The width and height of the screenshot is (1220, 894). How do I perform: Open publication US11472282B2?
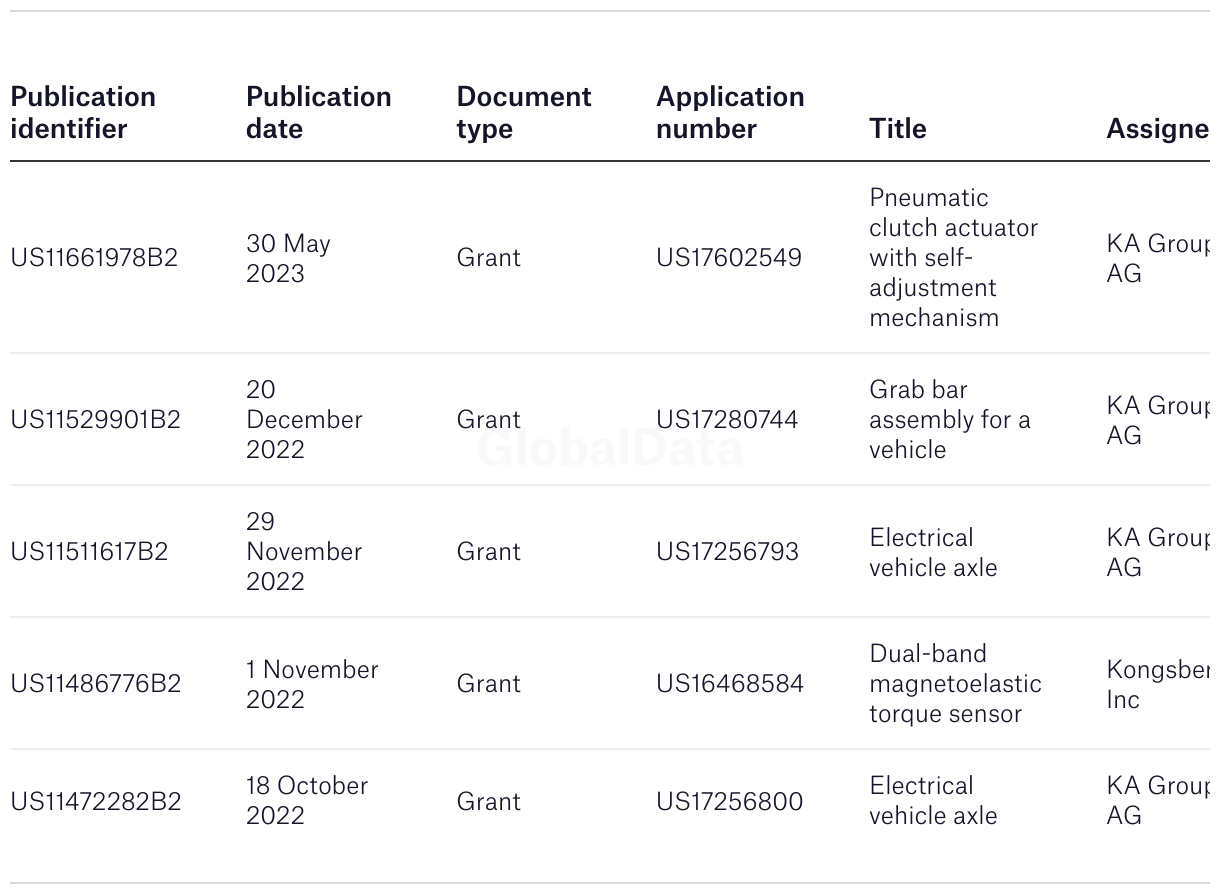[x=96, y=801]
